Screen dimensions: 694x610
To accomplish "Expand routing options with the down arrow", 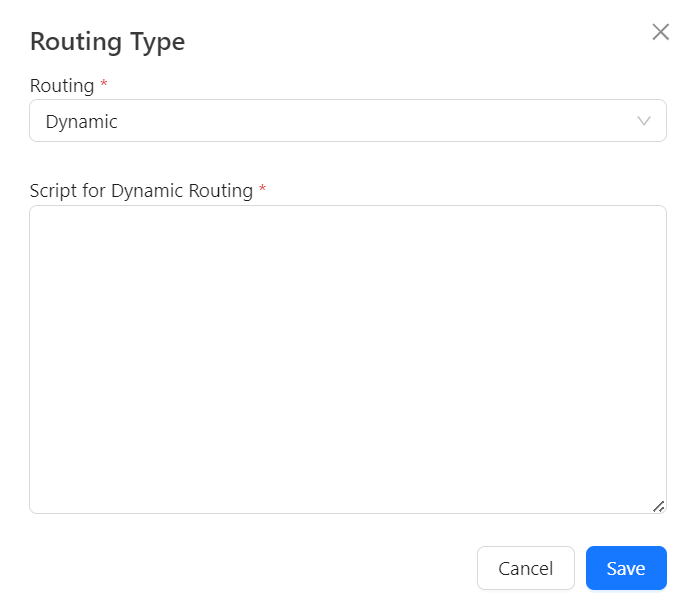I will [x=645, y=121].
